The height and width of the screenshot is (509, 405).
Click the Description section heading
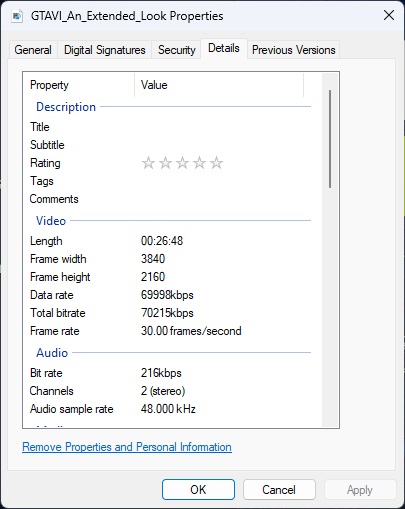66,107
